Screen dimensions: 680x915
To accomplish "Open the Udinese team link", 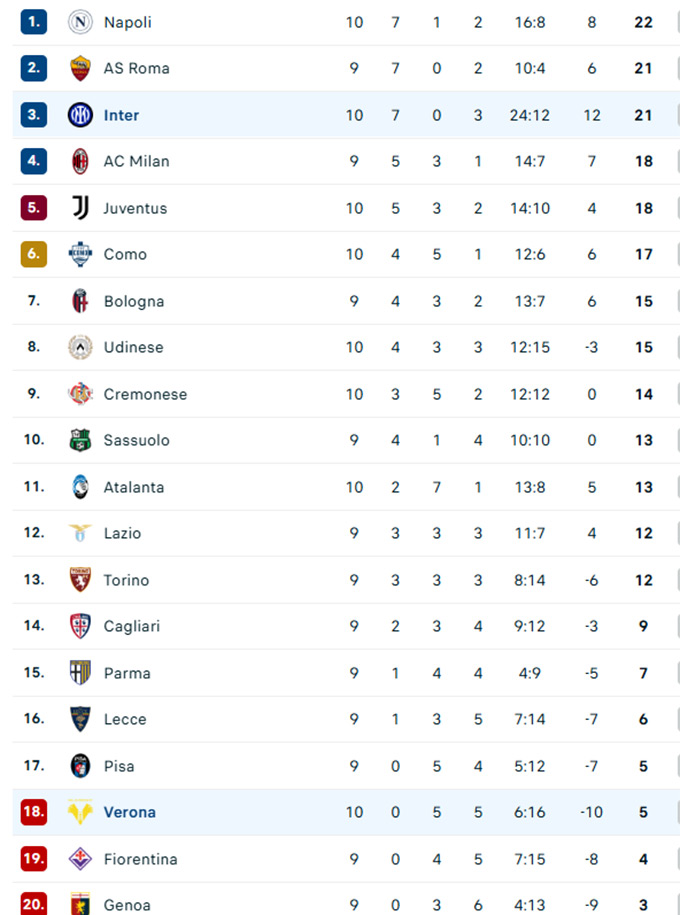I will click(x=133, y=347).
